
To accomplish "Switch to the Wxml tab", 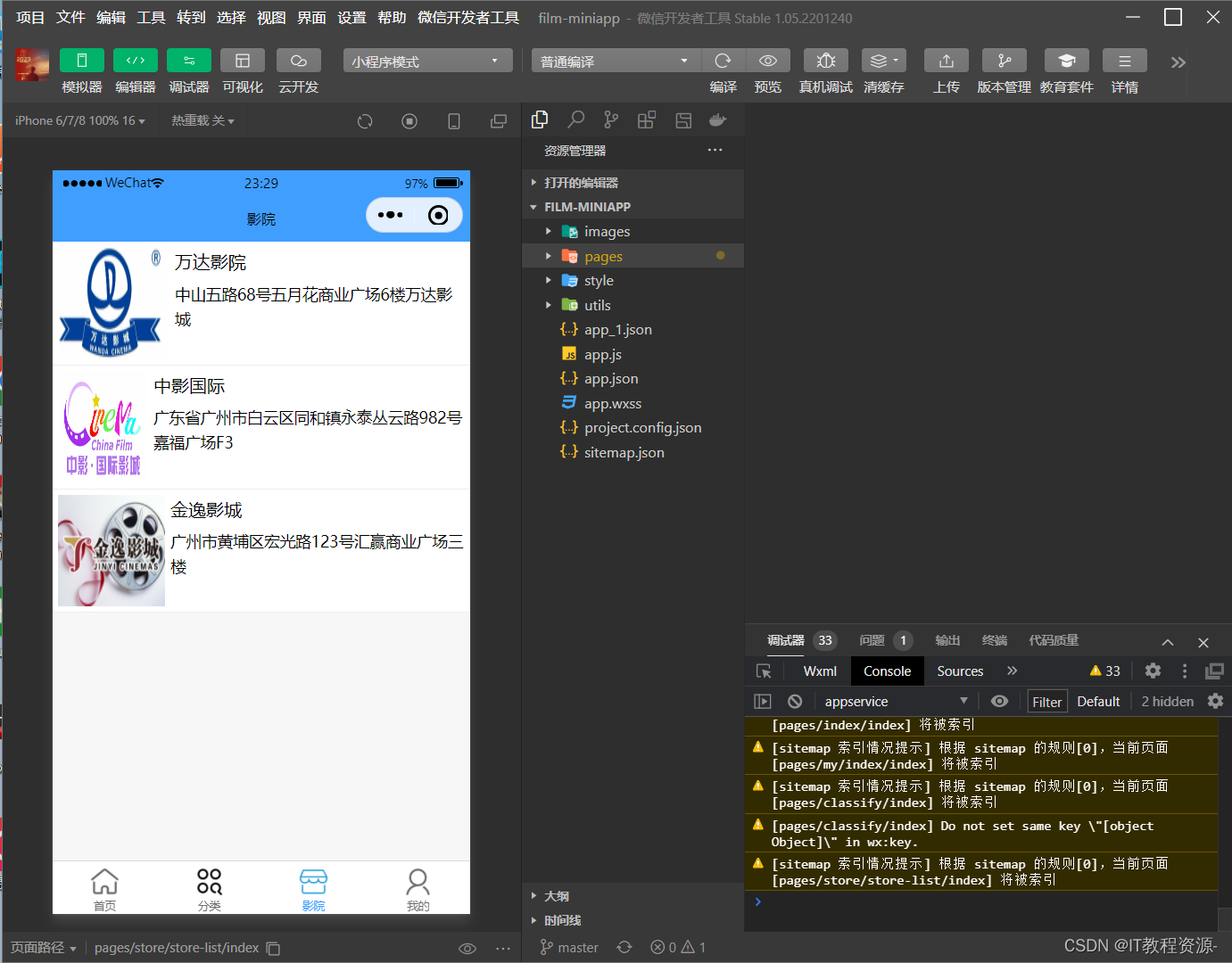I will (820, 671).
